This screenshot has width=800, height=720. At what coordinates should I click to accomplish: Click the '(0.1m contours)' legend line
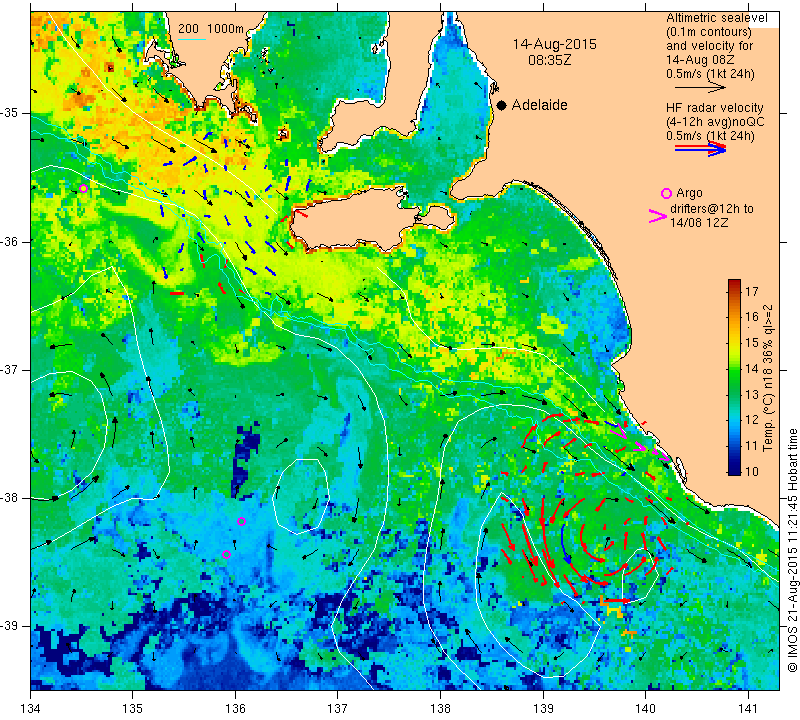pos(709,32)
